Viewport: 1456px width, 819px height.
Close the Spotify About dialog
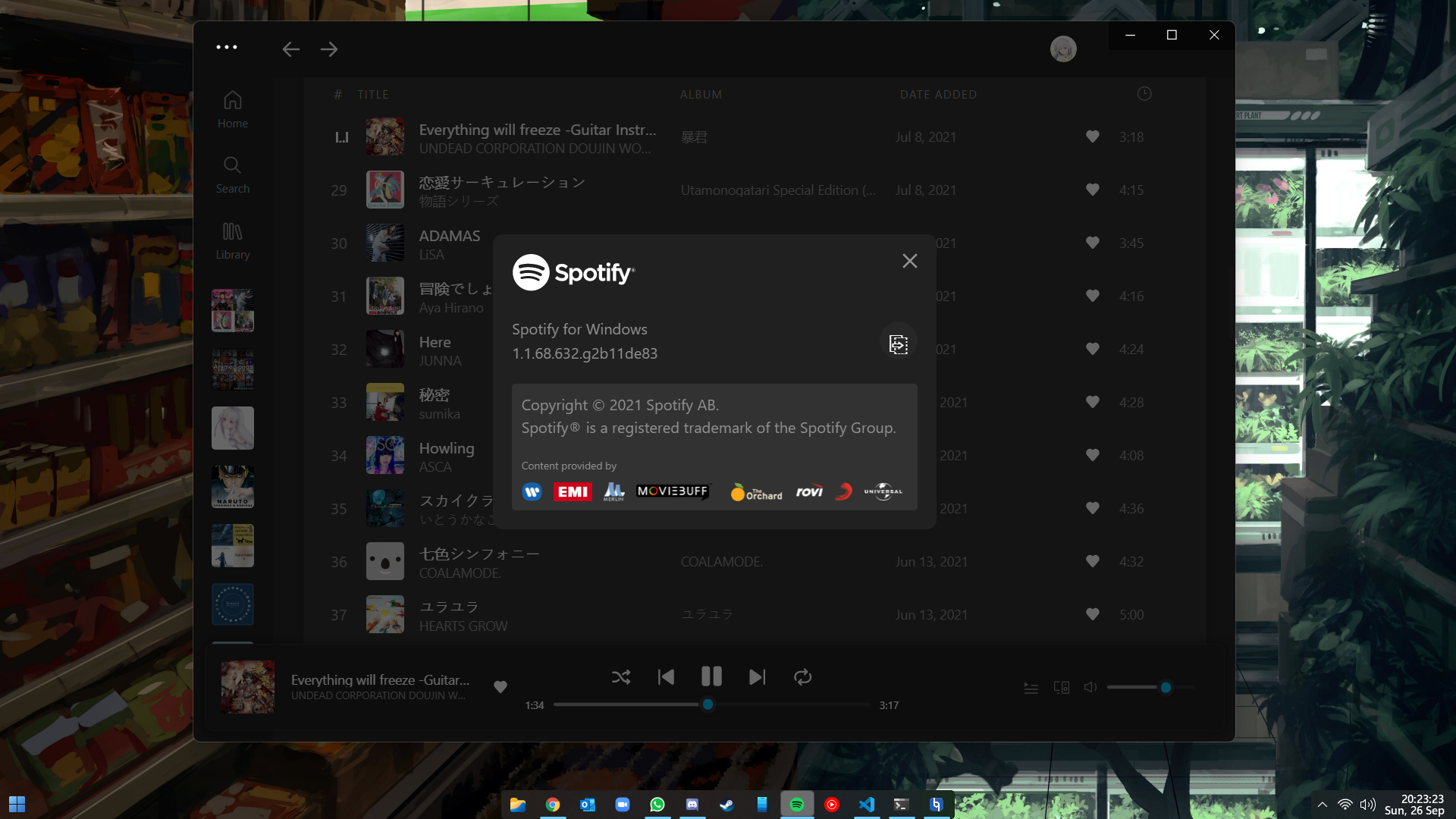pos(909,261)
